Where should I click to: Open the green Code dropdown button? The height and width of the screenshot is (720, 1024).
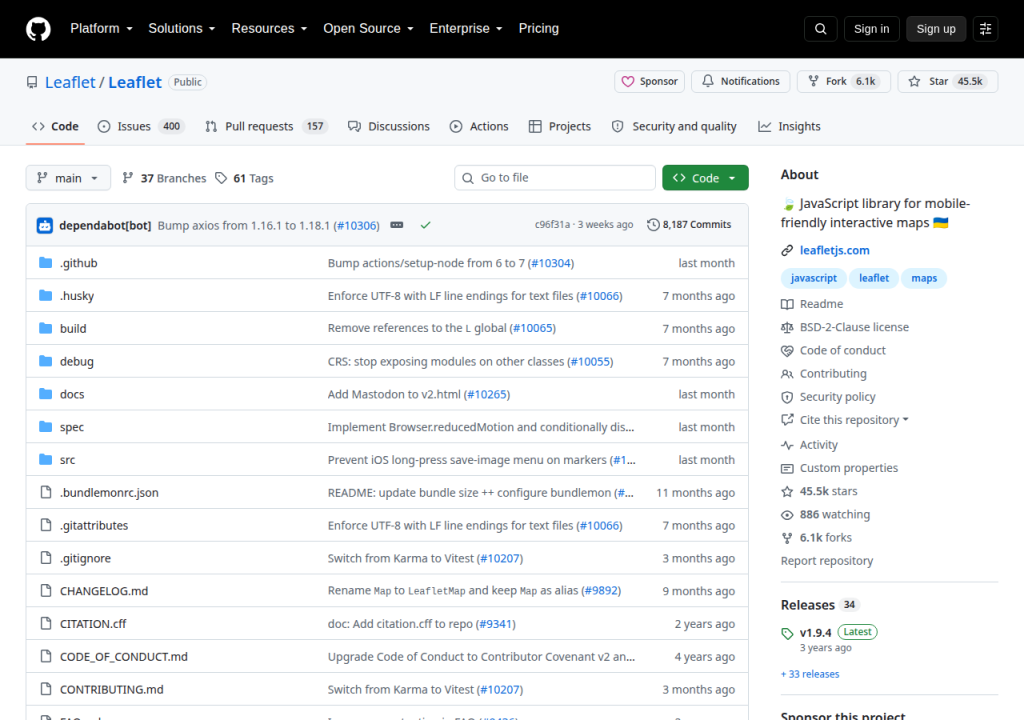(705, 178)
